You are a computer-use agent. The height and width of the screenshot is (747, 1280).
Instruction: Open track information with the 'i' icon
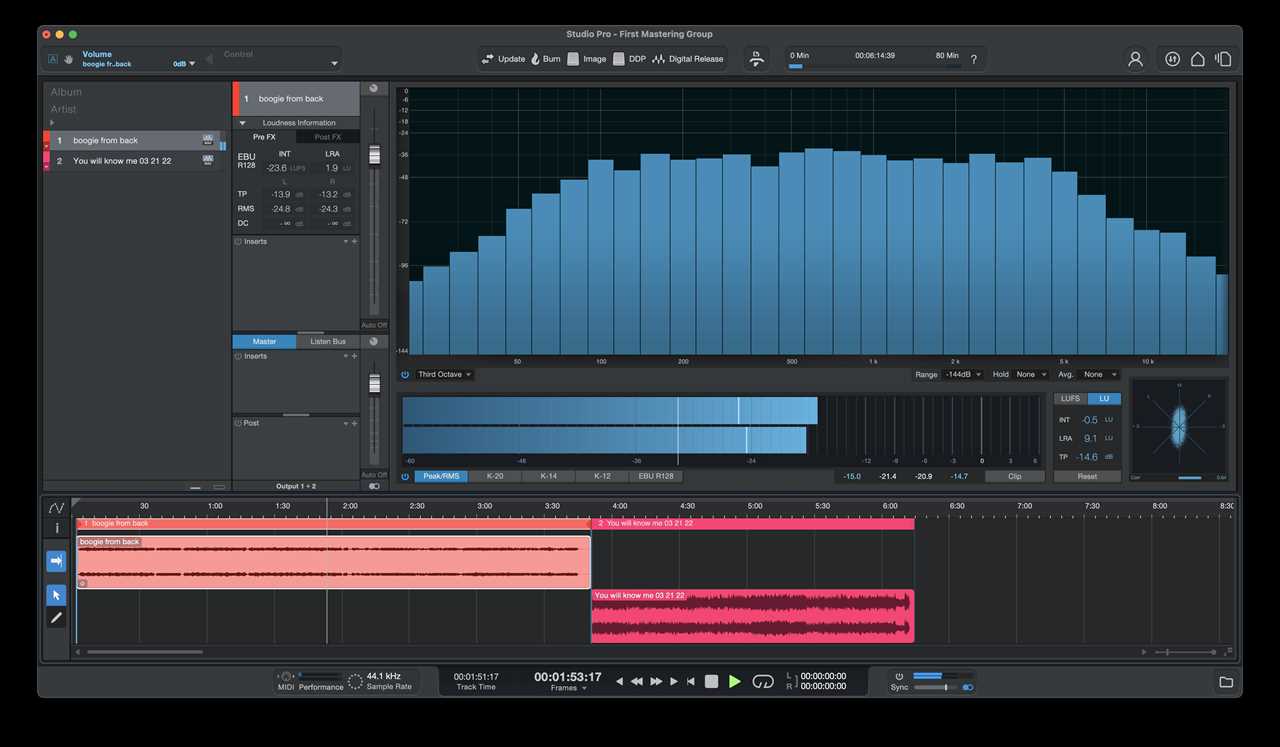(56, 528)
